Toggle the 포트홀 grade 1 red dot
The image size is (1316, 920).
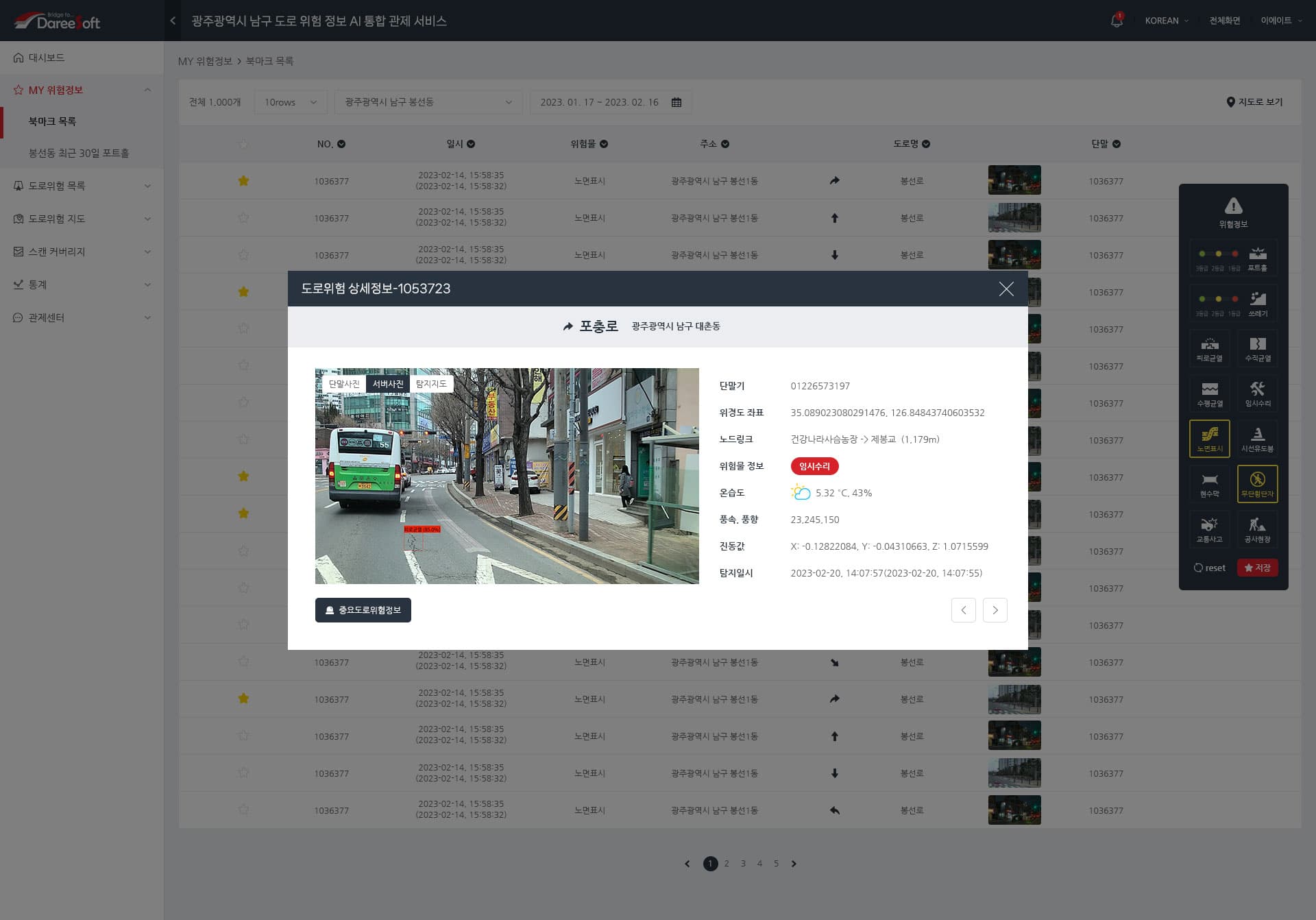(1234, 254)
